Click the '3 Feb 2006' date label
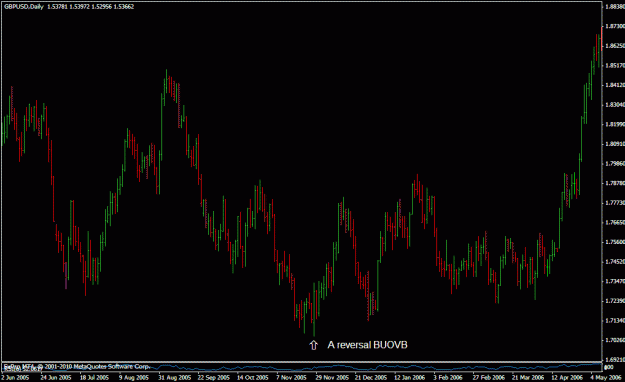 pyautogui.click(x=448, y=377)
